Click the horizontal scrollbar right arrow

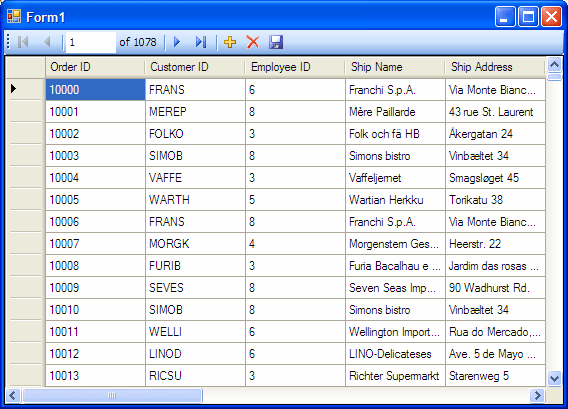pyautogui.click(x=538, y=395)
